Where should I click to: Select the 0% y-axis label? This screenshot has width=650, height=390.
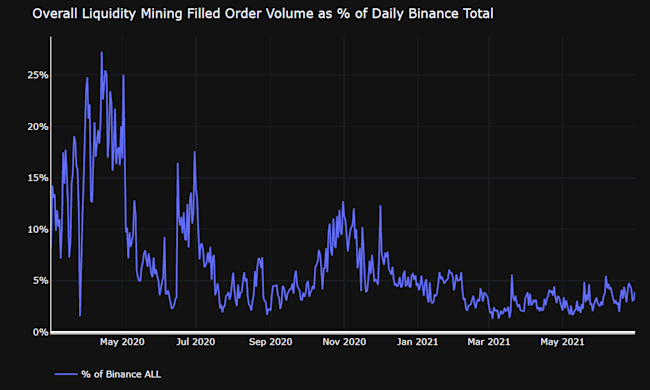(40, 332)
